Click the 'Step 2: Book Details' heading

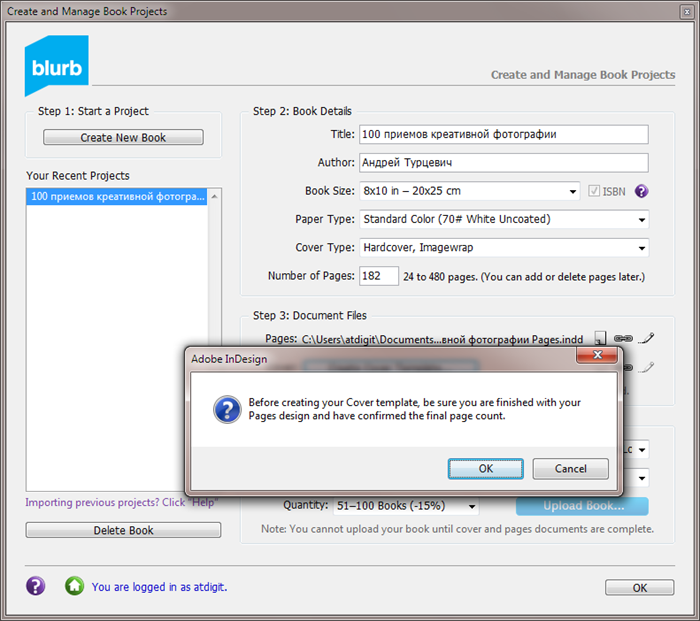[302, 111]
